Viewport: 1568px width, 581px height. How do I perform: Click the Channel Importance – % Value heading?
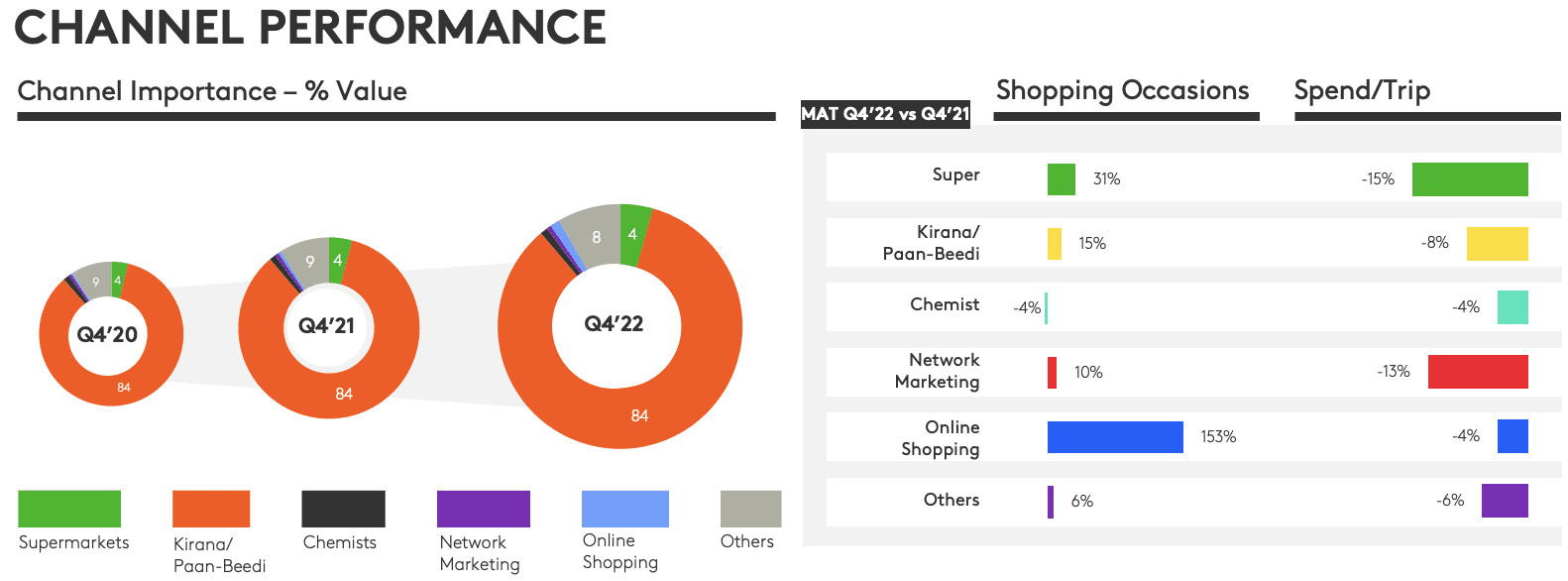pyautogui.click(x=212, y=91)
